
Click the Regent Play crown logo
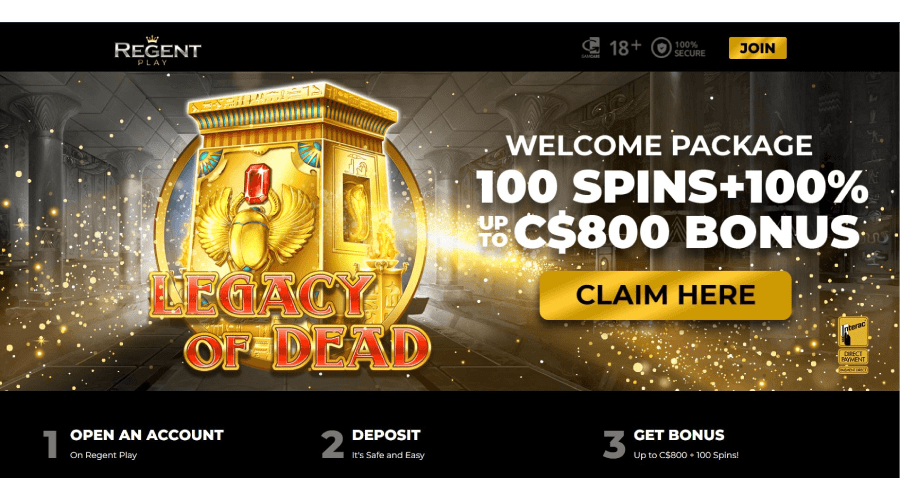(157, 50)
